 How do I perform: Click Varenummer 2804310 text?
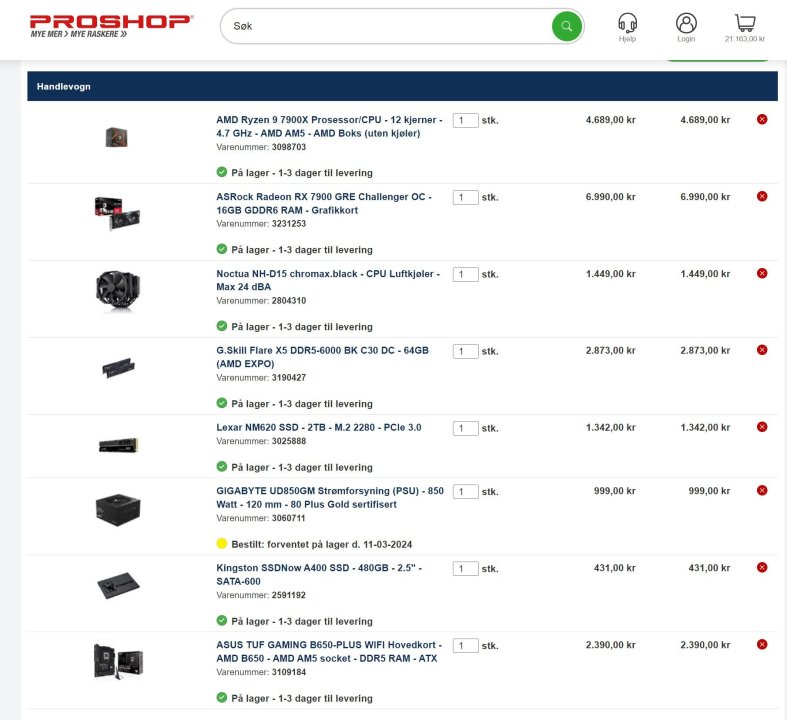(x=261, y=301)
